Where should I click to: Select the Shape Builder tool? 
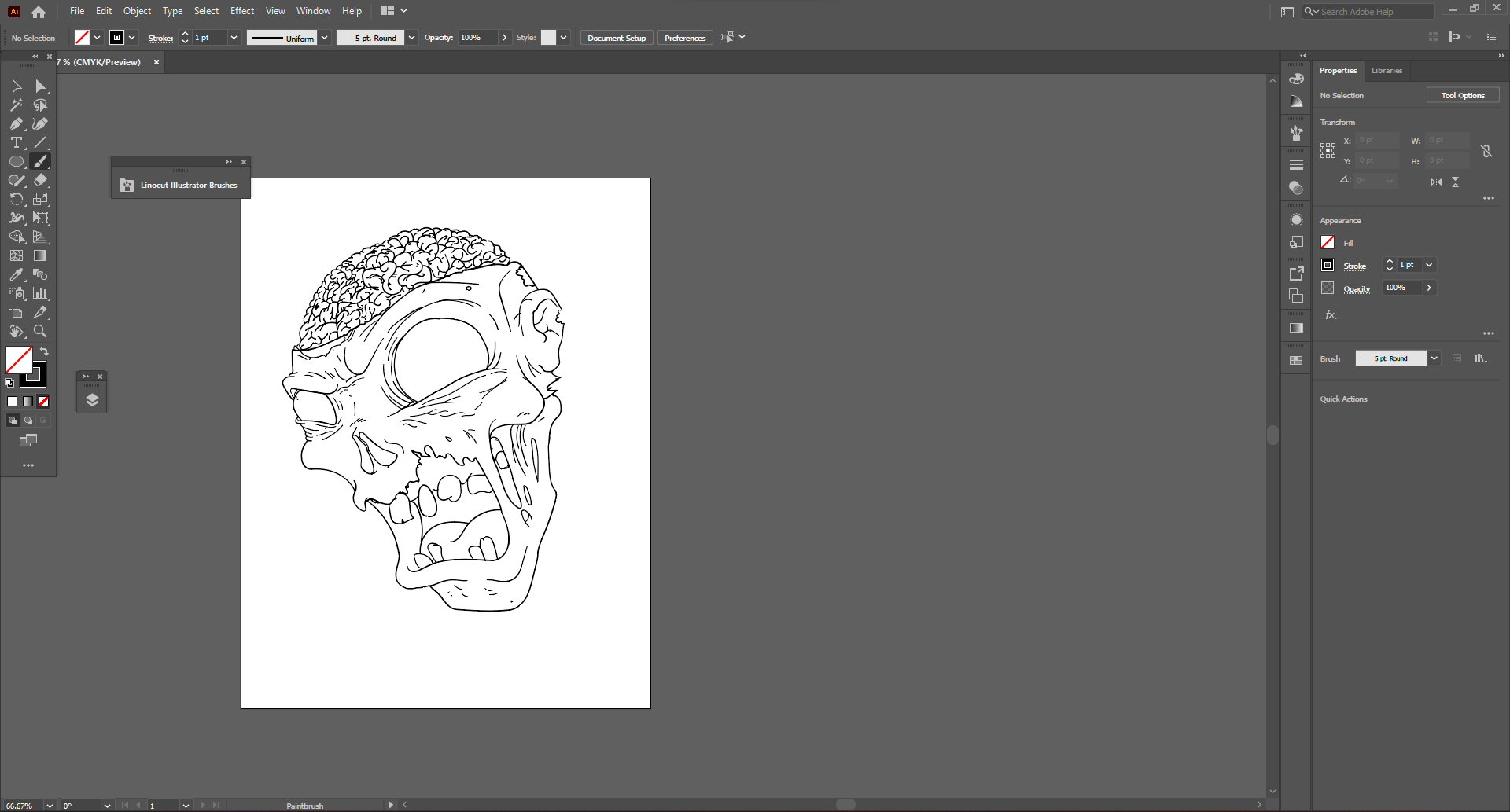pos(17,237)
